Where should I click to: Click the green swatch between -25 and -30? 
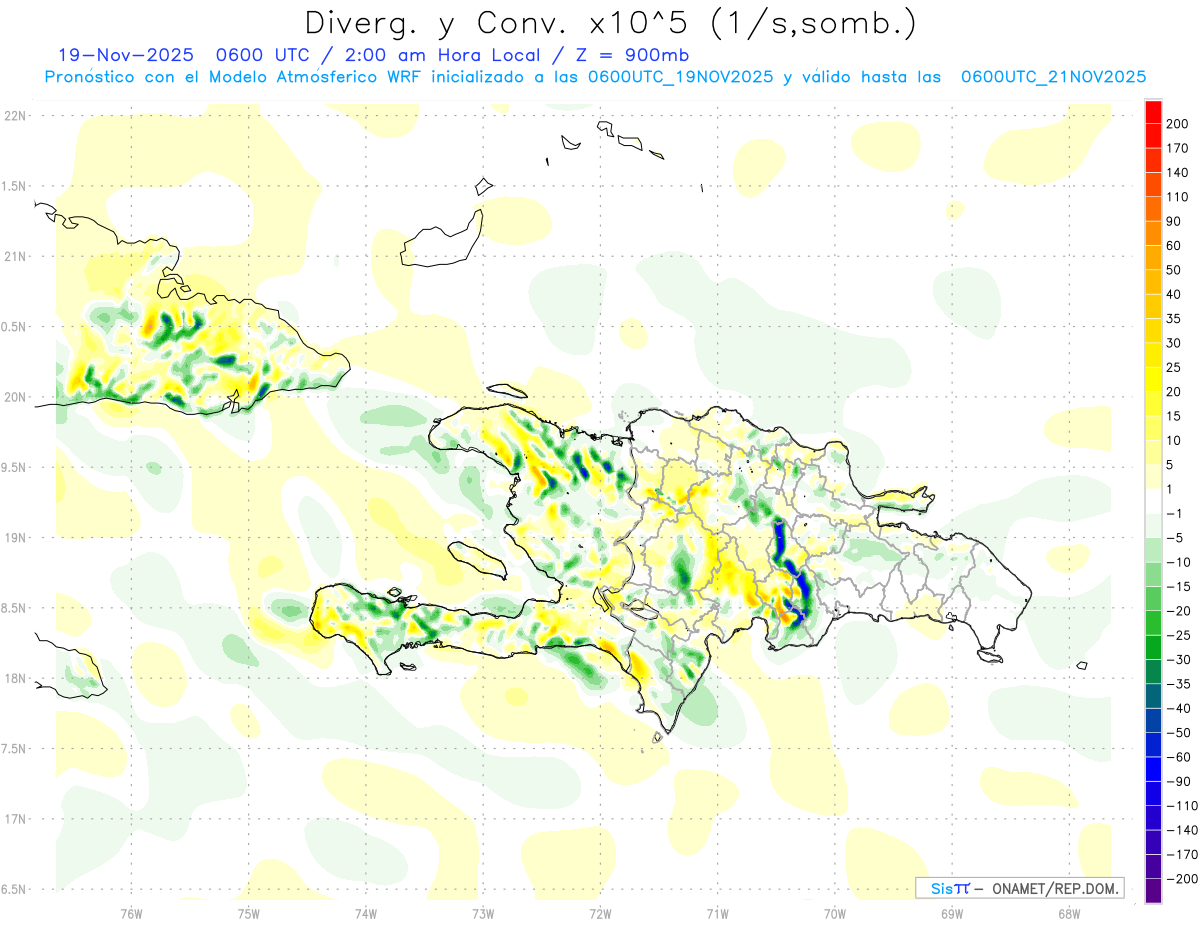click(1153, 647)
